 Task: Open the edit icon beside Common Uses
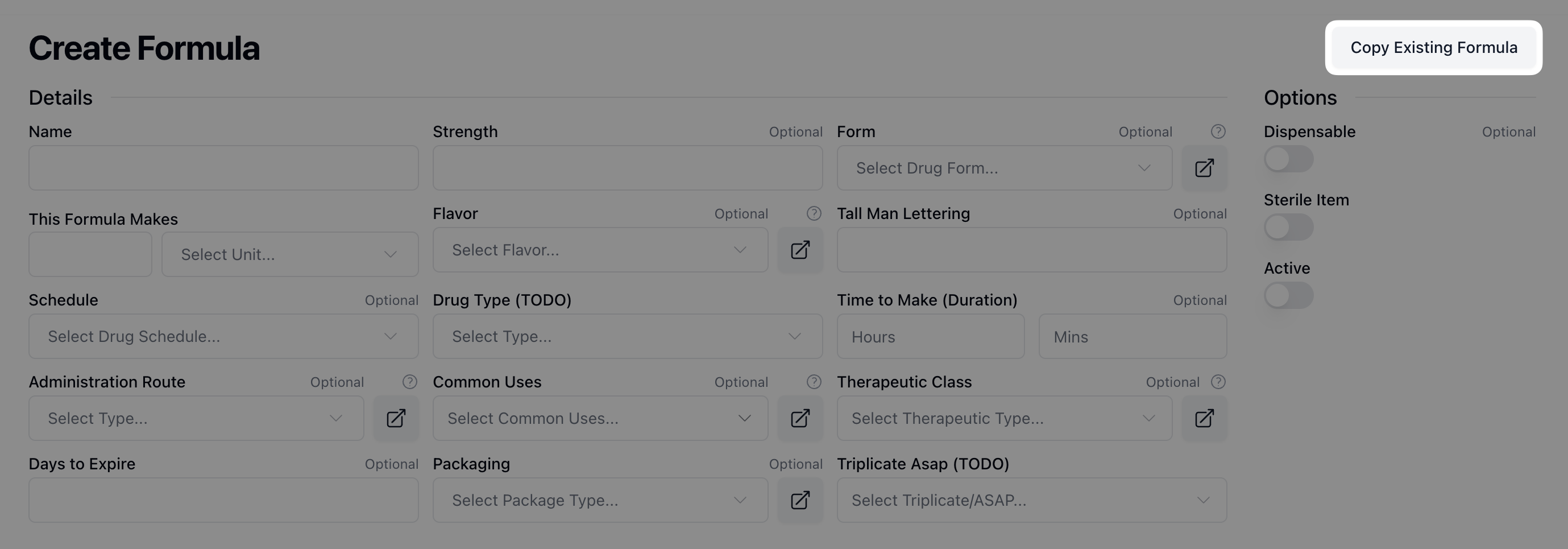[800, 418]
